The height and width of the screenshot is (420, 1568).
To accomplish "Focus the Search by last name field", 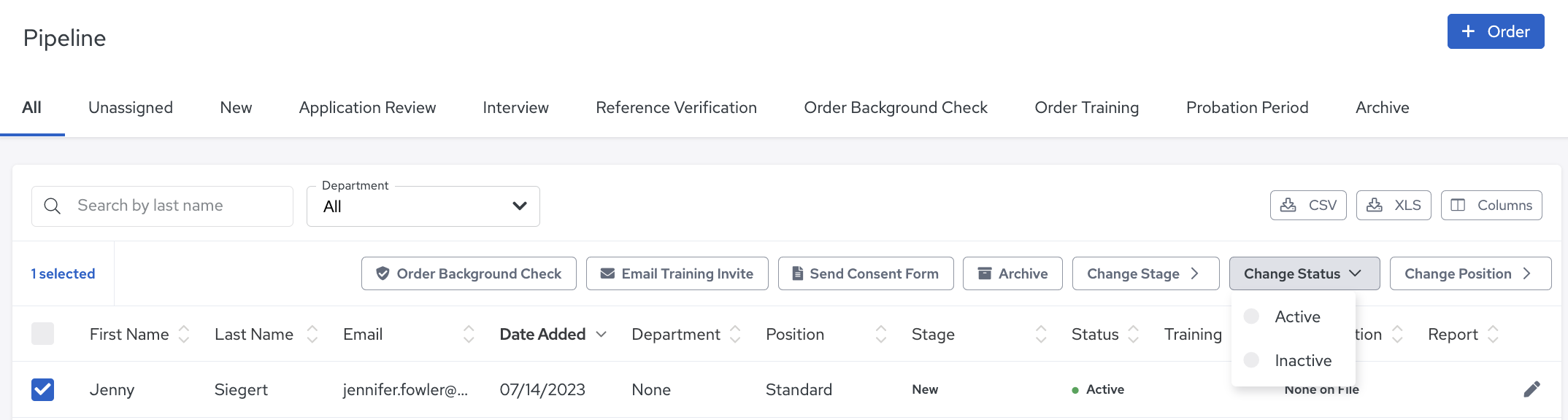I will click(x=162, y=206).
